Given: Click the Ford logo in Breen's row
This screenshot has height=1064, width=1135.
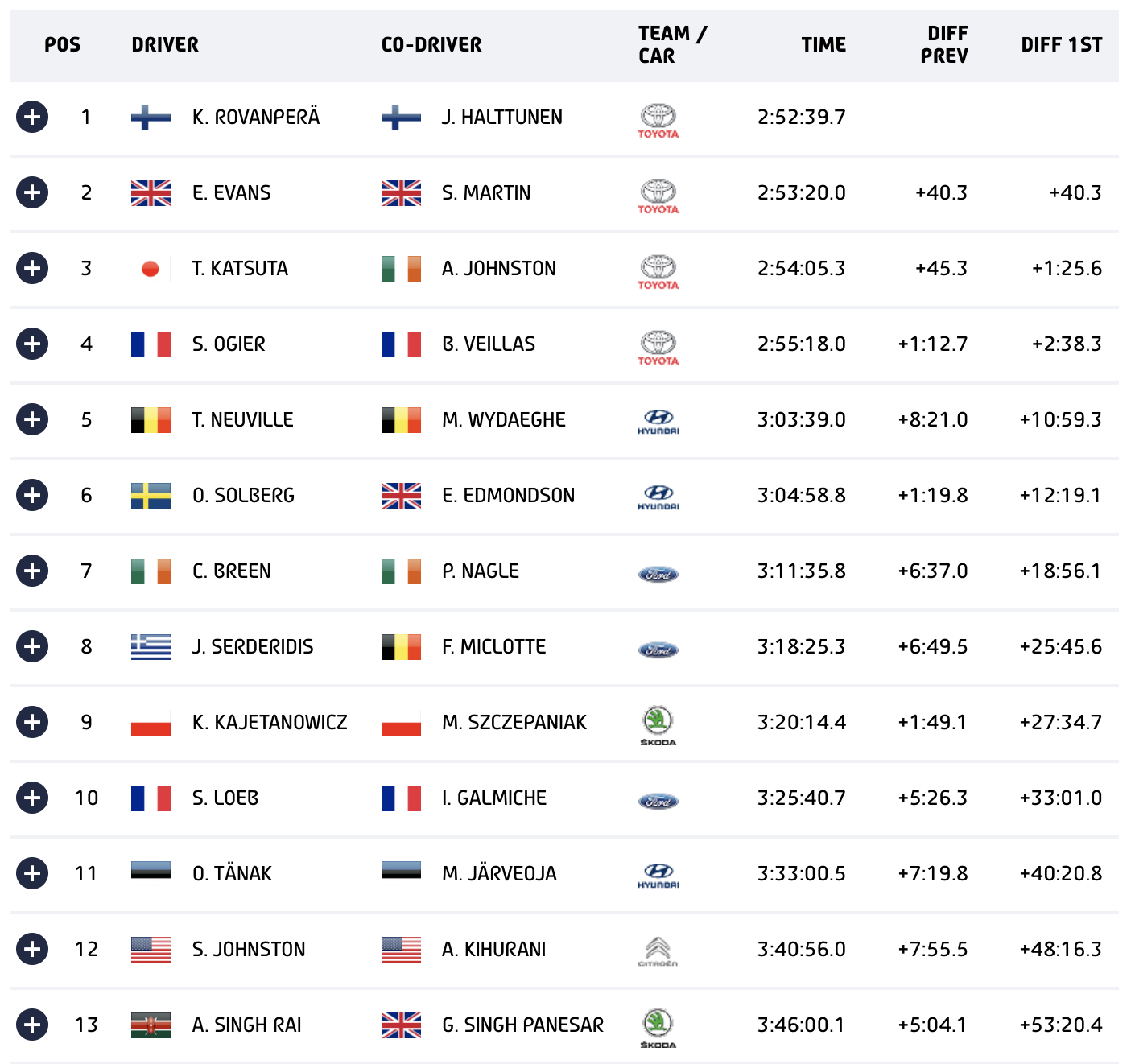Looking at the screenshot, I should pyautogui.click(x=658, y=574).
